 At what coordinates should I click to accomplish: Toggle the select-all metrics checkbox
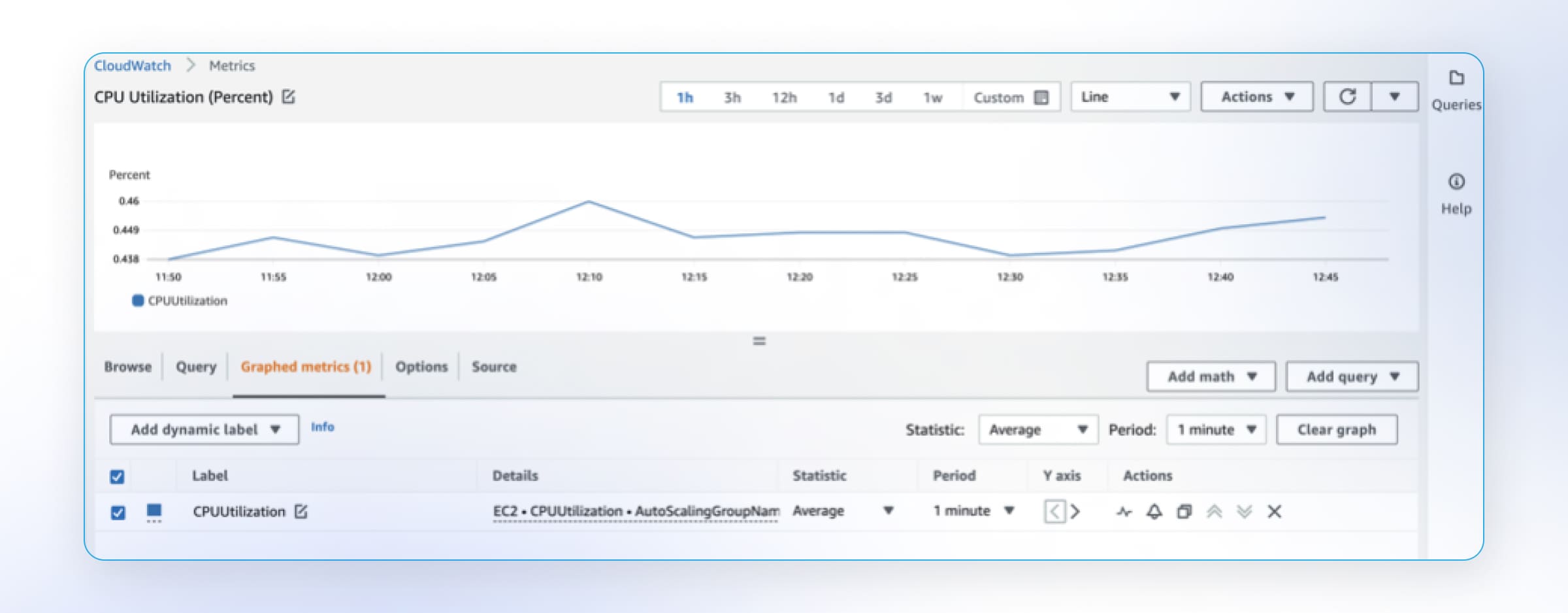117,476
